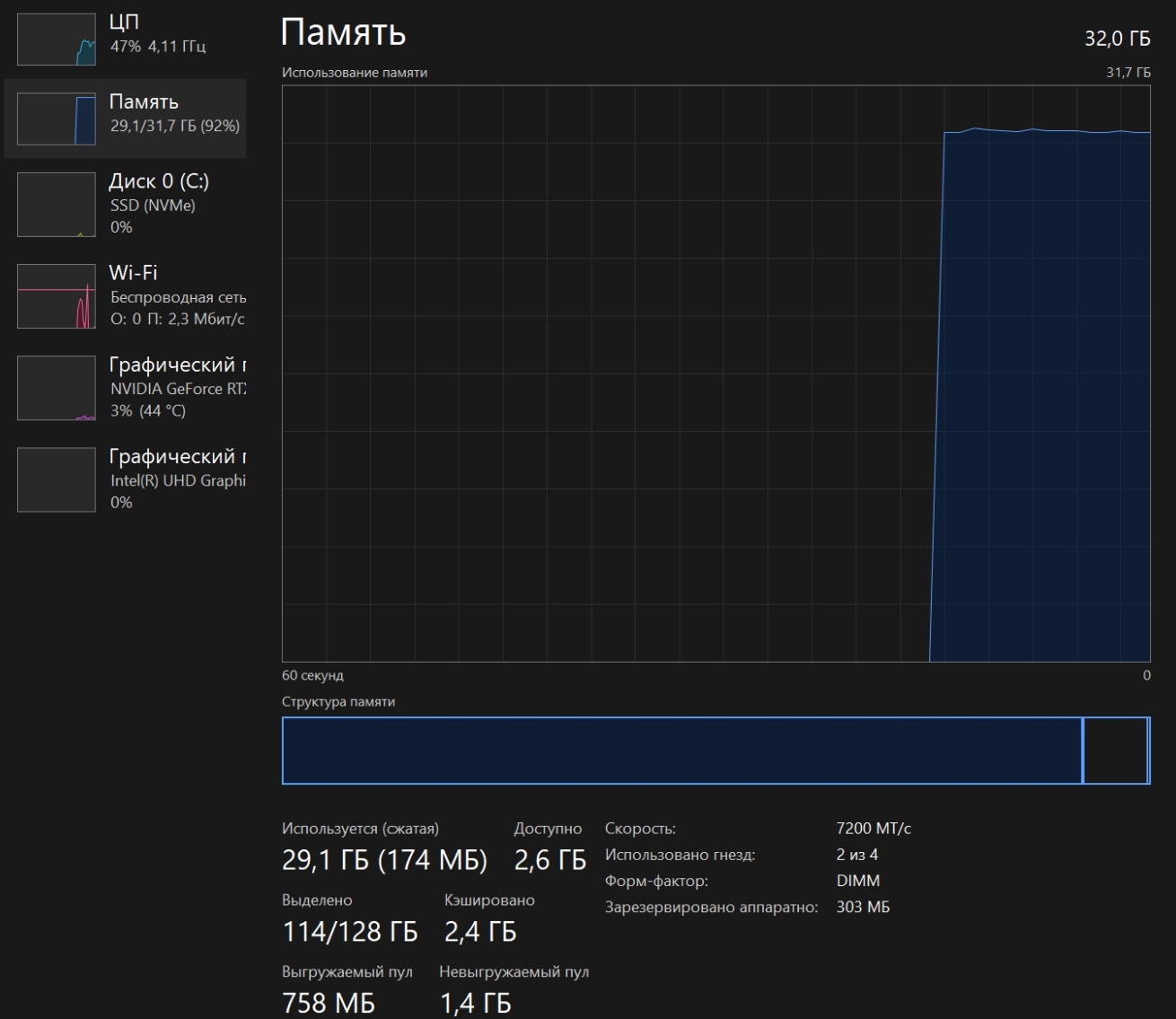1176x1019 pixels.
Task: Click the 'Беспроводная сеть' Wi-Fi description
Action: pos(178,297)
